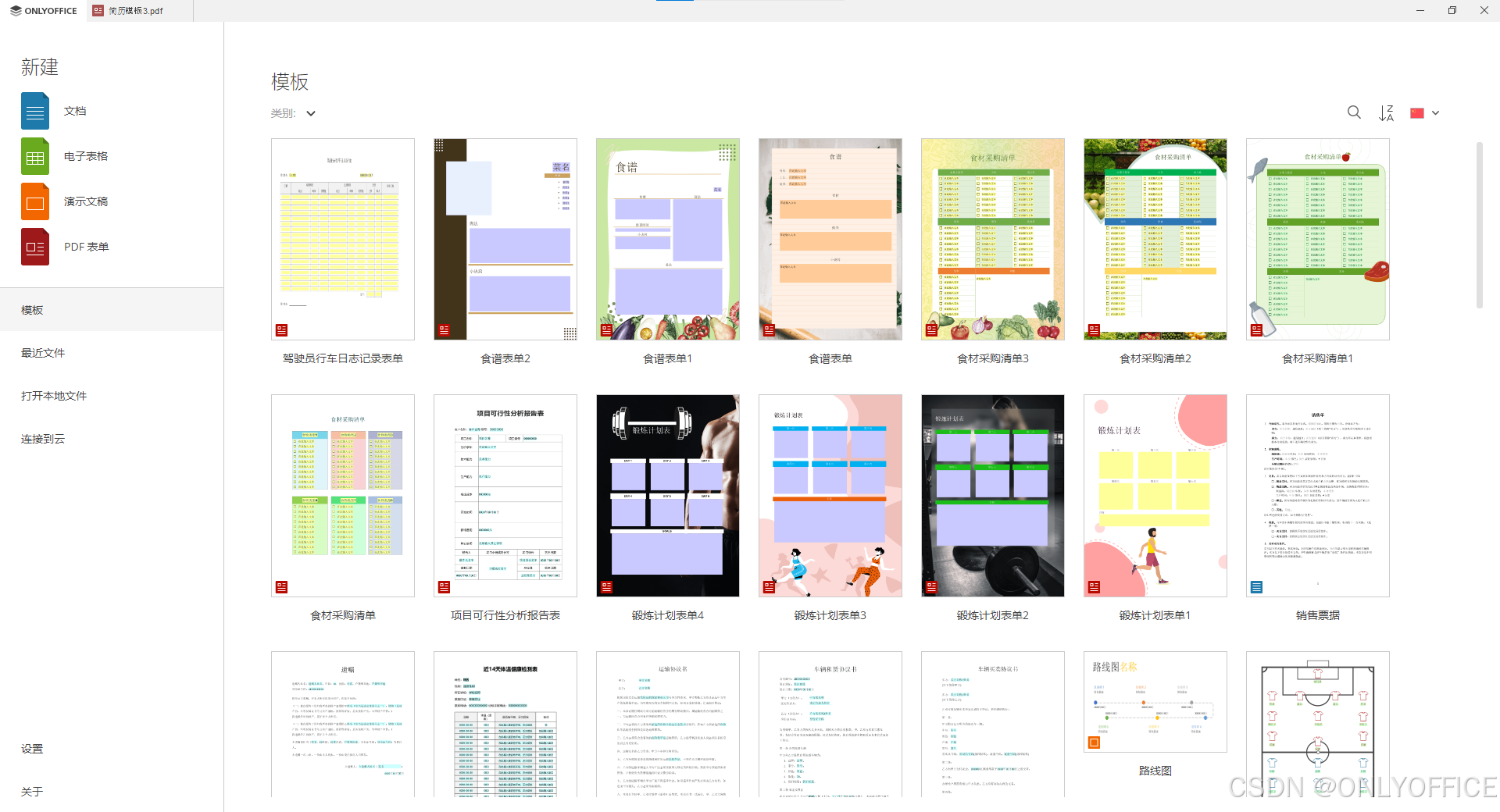
Task: Open the 驾驶员行车日志记录表单 template thumbnail
Action: [x=343, y=240]
